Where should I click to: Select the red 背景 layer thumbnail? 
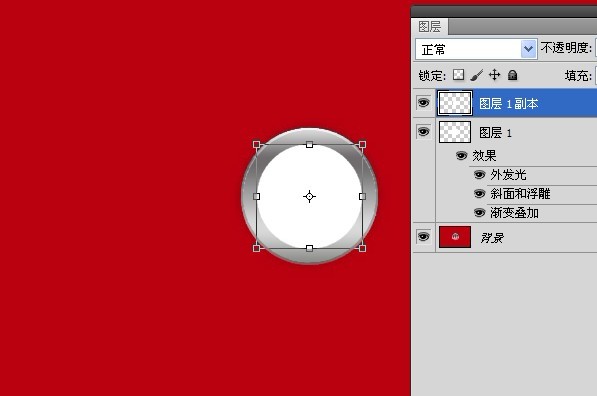(x=455, y=237)
